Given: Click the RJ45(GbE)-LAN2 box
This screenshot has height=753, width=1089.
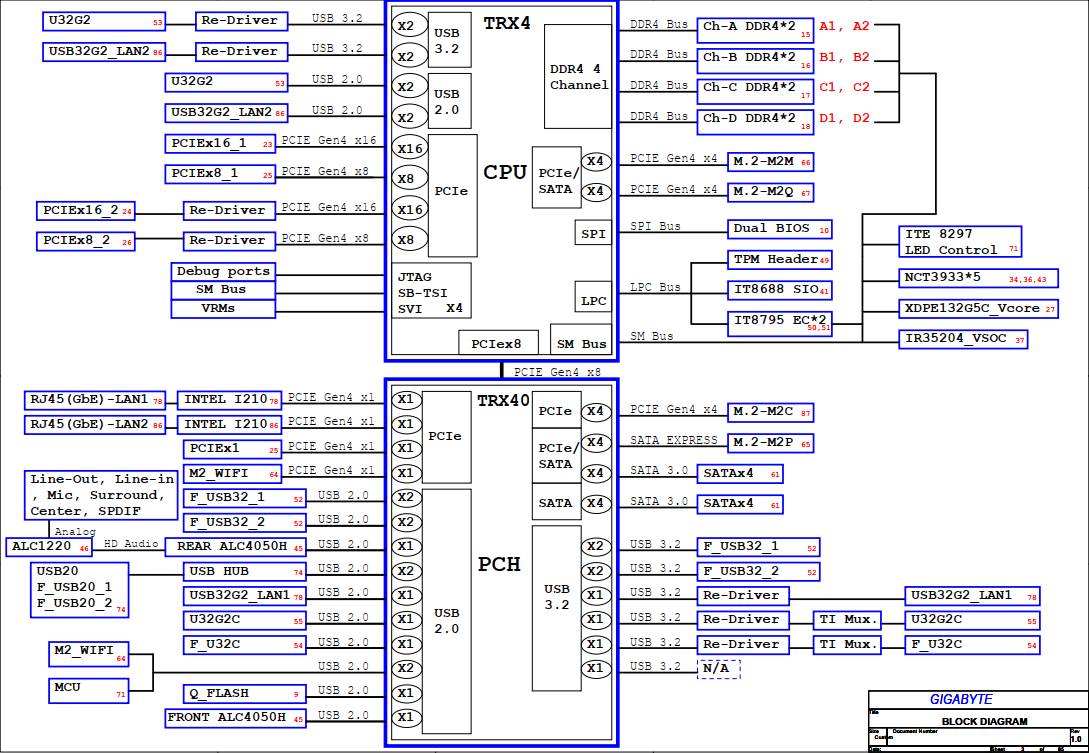Looking at the screenshot, I should click(x=94, y=424).
